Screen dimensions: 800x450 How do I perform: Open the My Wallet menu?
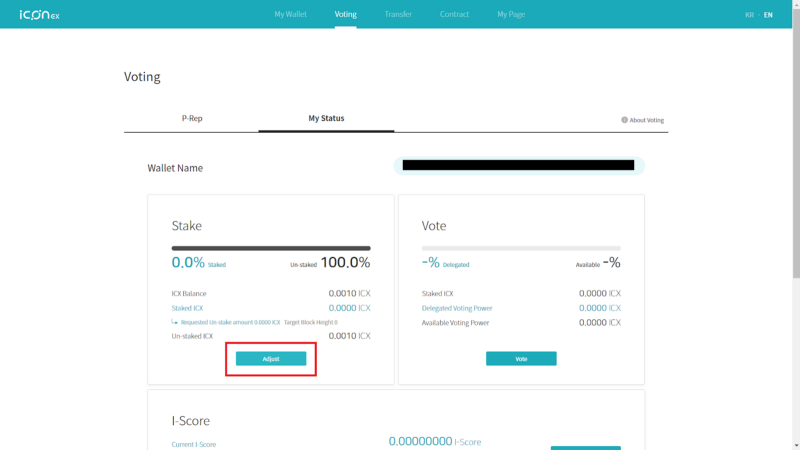pos(290,15)
